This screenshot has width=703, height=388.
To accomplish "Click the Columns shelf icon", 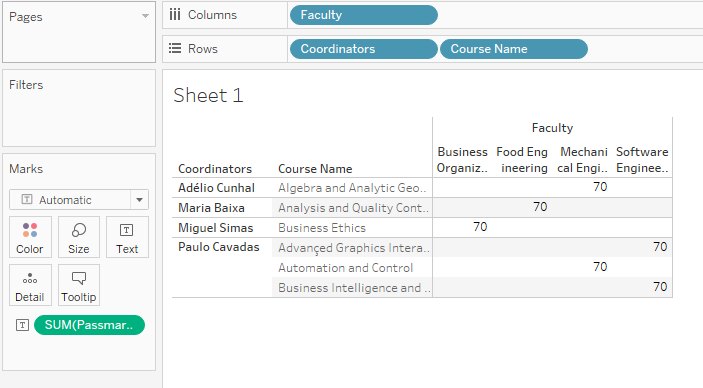I will [x=175, y=15].
